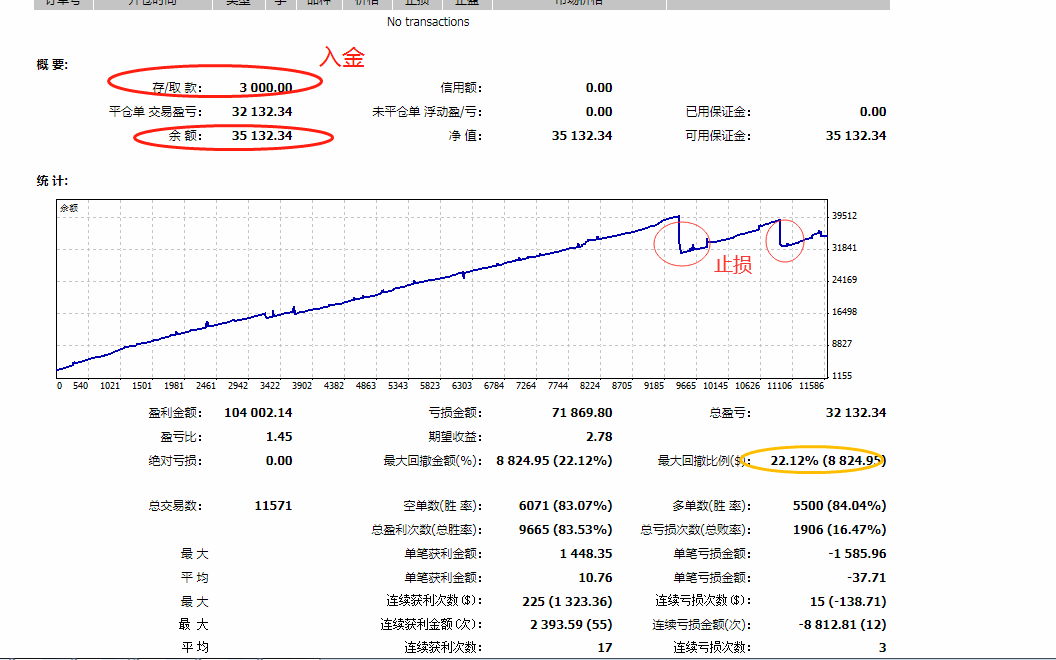Viewport: 1056px width, 660px height.
Task: Select the drawdown ratio 22.12% (8 824.95)
Action: [828, 461]
